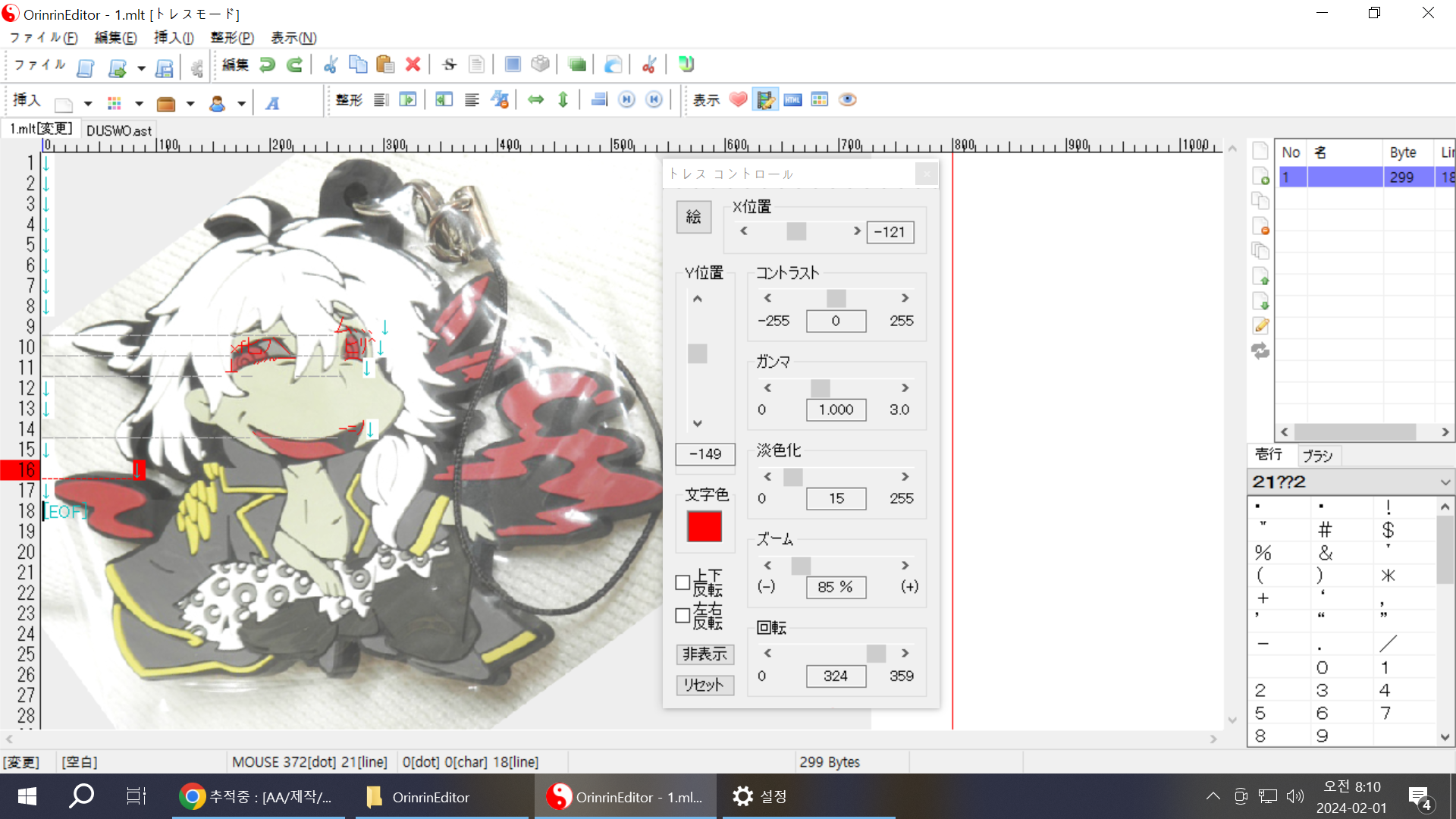Open the 整形(P) menu
The width and height of the screenshot is (1456, 819).
(x=231, y=37)
